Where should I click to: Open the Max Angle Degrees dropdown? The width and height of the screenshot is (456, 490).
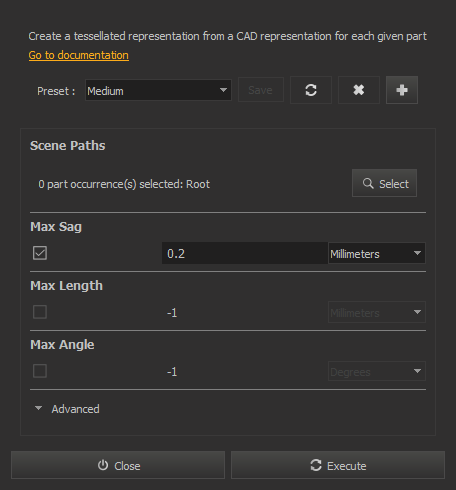377,371
